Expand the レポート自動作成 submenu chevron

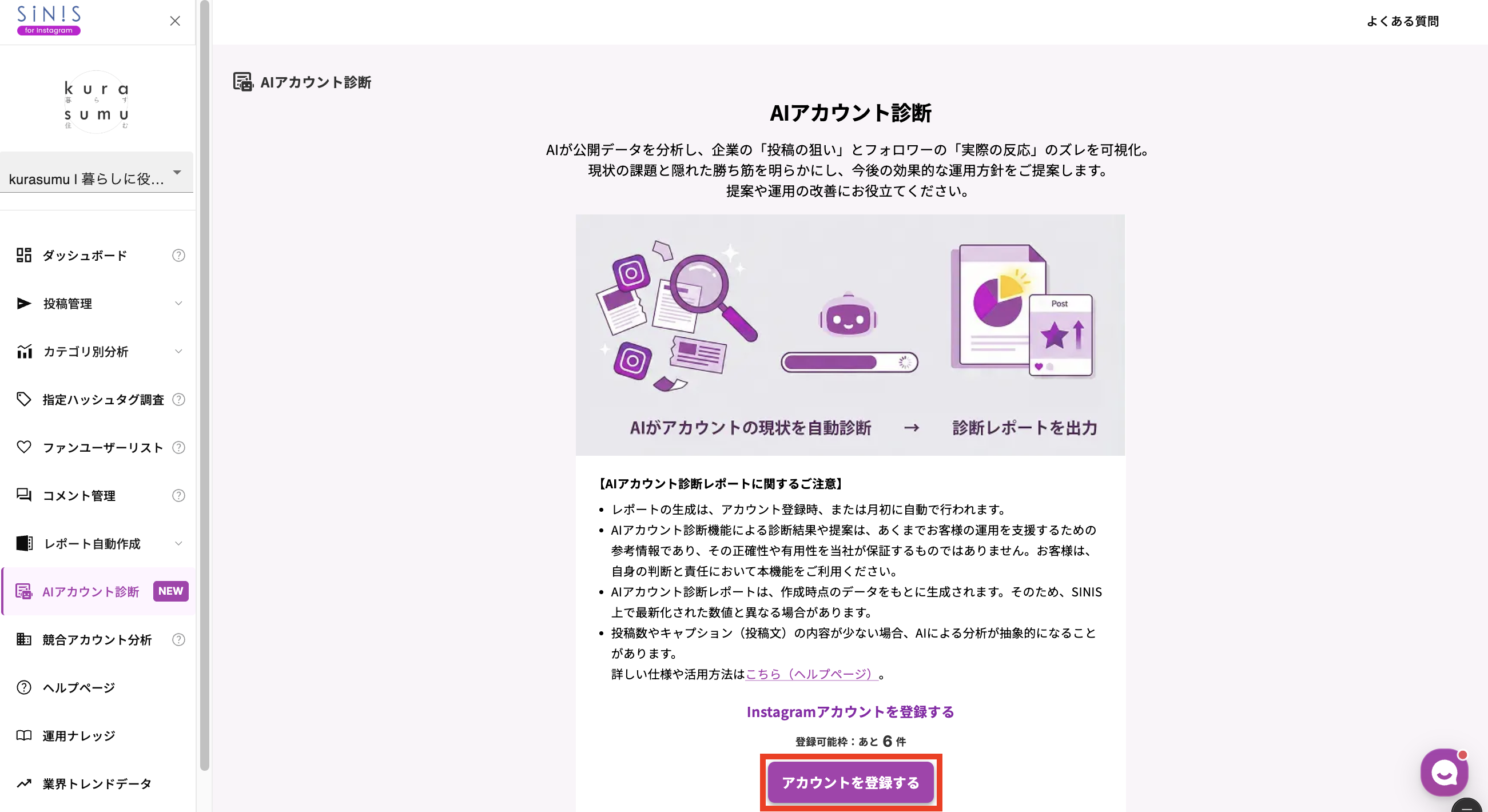178,543
